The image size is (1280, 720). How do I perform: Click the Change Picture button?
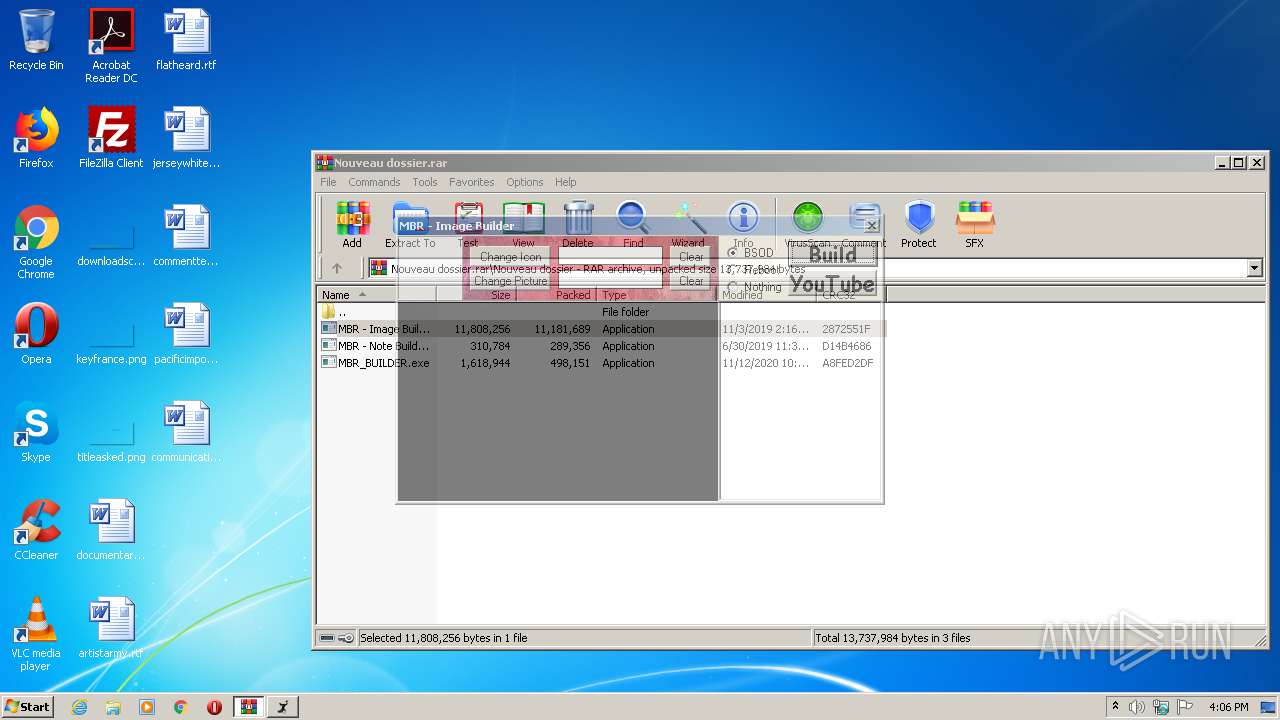(511, 281)
